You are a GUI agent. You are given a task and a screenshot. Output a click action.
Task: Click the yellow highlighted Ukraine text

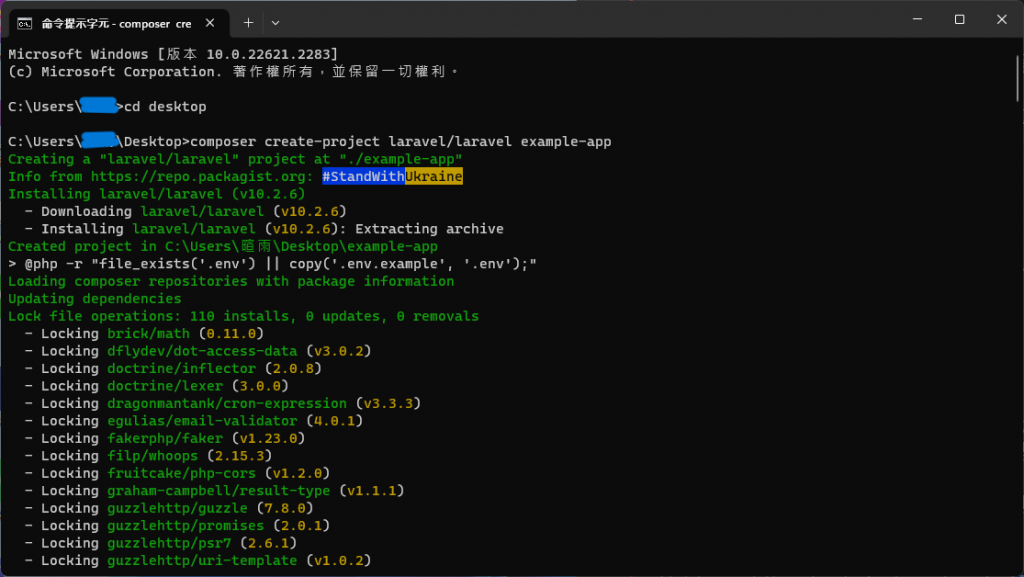[434, 176]
